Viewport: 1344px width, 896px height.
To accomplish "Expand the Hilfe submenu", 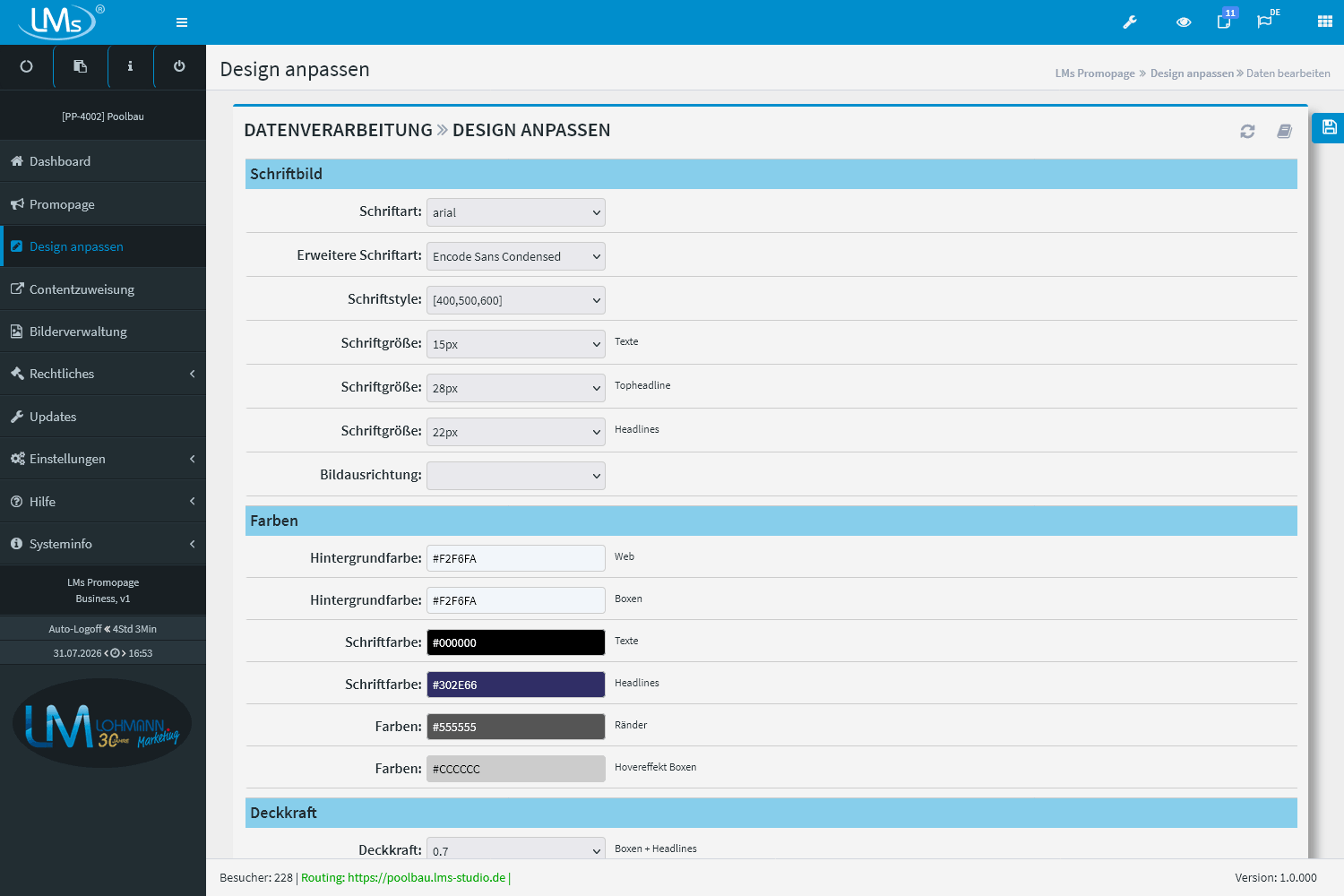I will pos(103,502).
